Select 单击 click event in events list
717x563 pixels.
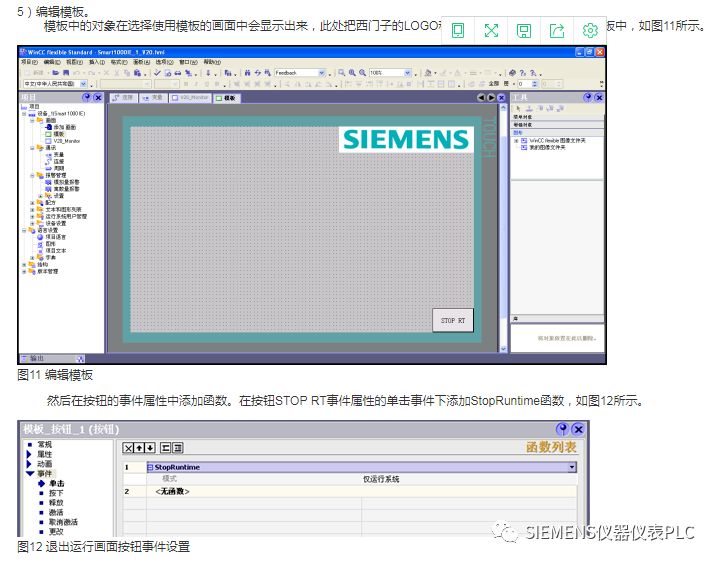pos(57,483)
